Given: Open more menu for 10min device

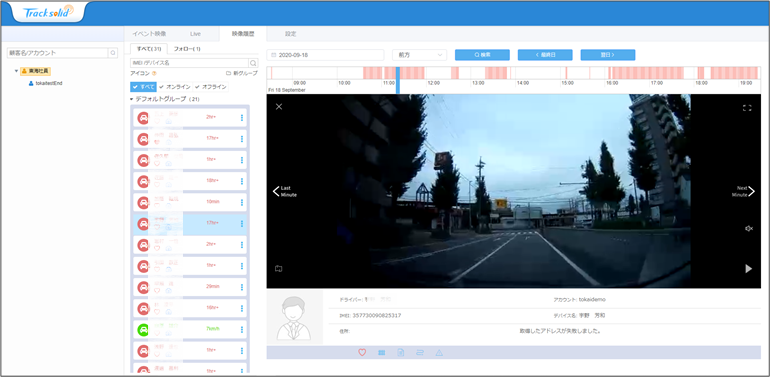Looking at the screenshot, I should (242, 202).
